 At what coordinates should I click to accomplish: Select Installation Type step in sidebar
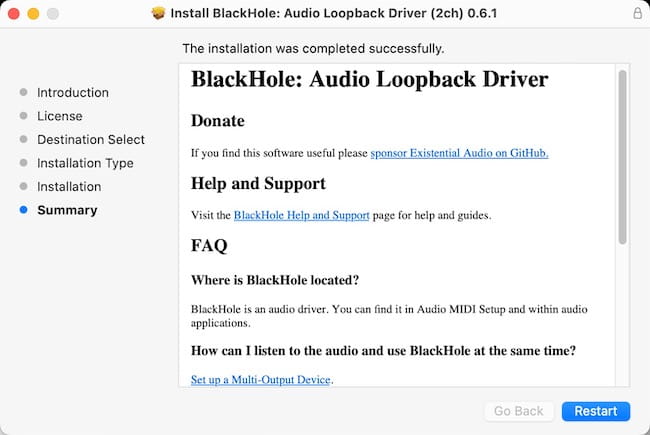click(x=85, y=163)
